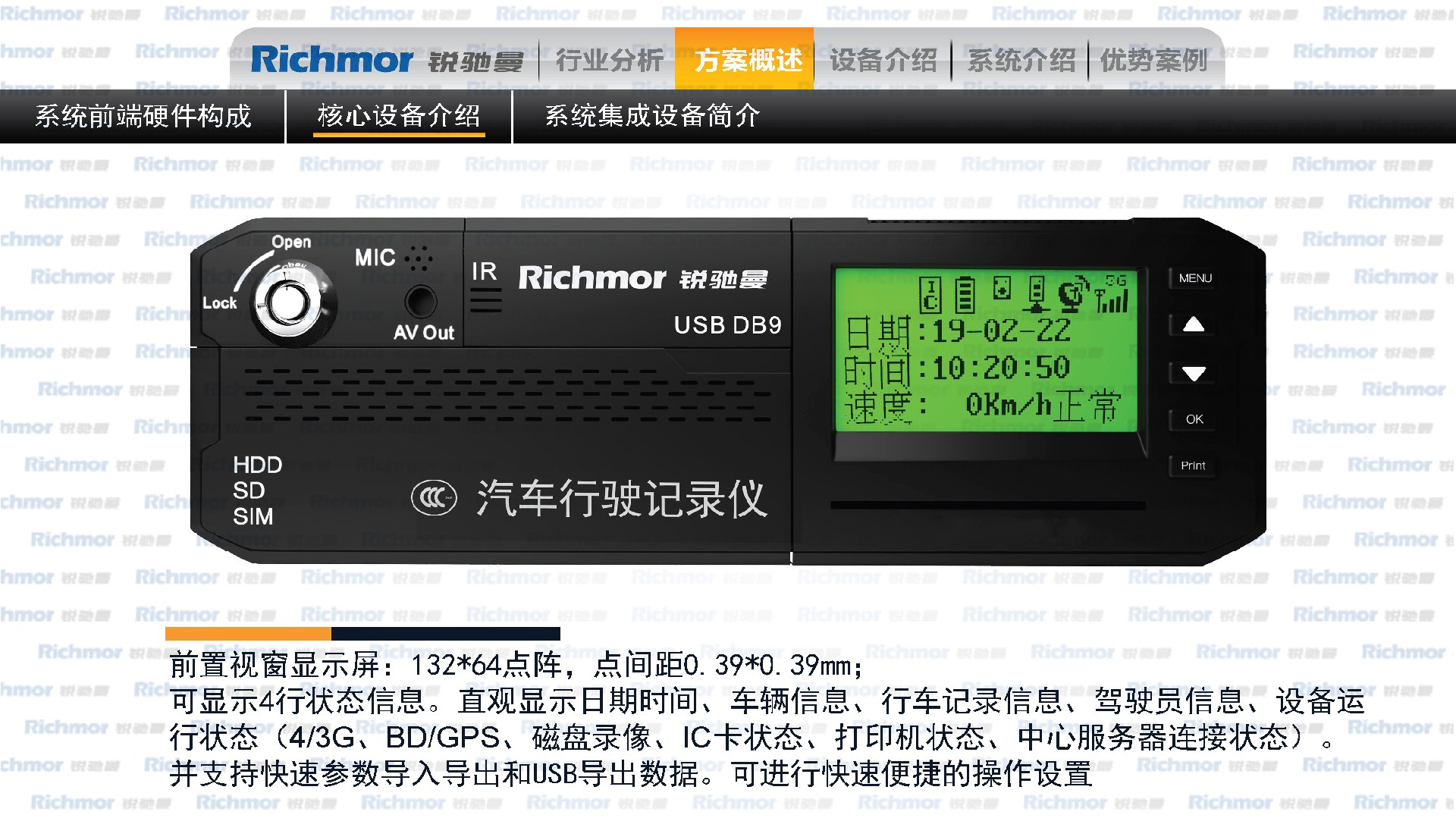Tap the down arrow button on device

(x=1194, y=373)
